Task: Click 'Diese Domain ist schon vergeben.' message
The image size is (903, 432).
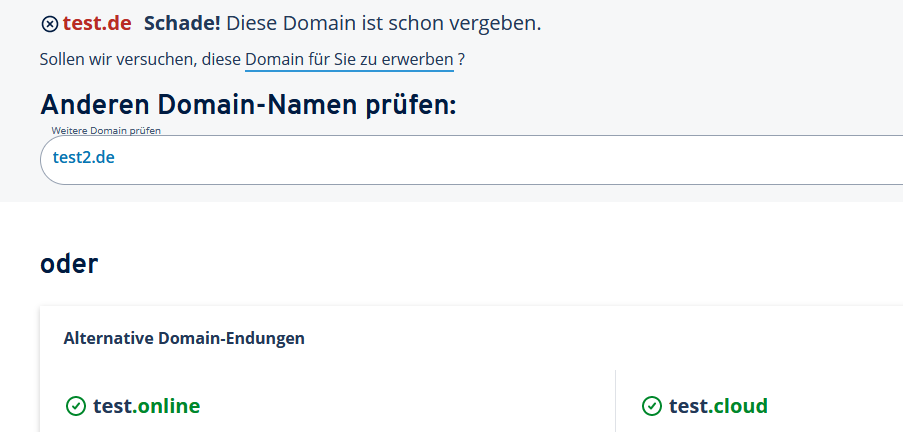Action: 384,24
